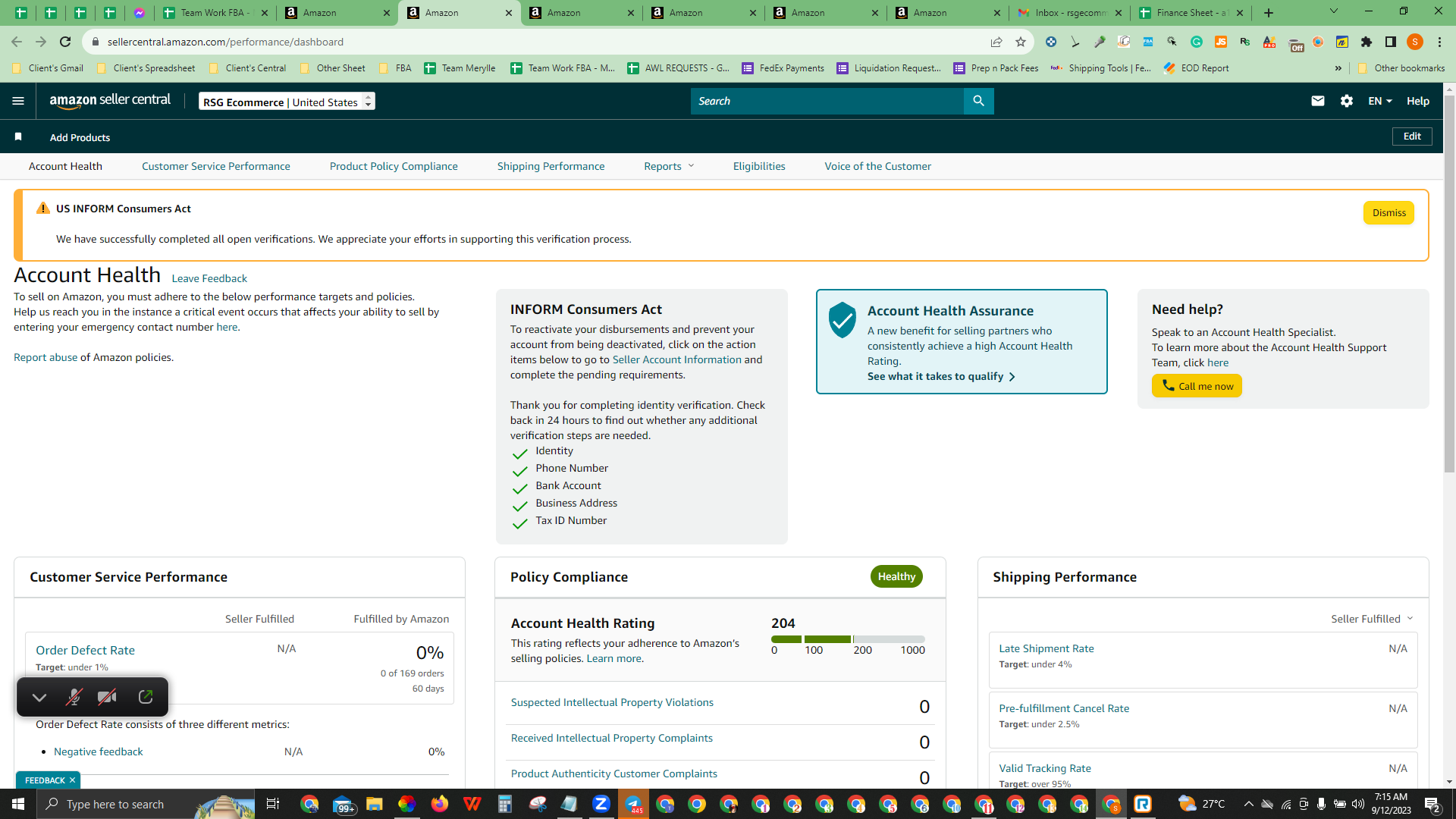
Task: Open the EN language dropdown
Action: coord(1380,101)
